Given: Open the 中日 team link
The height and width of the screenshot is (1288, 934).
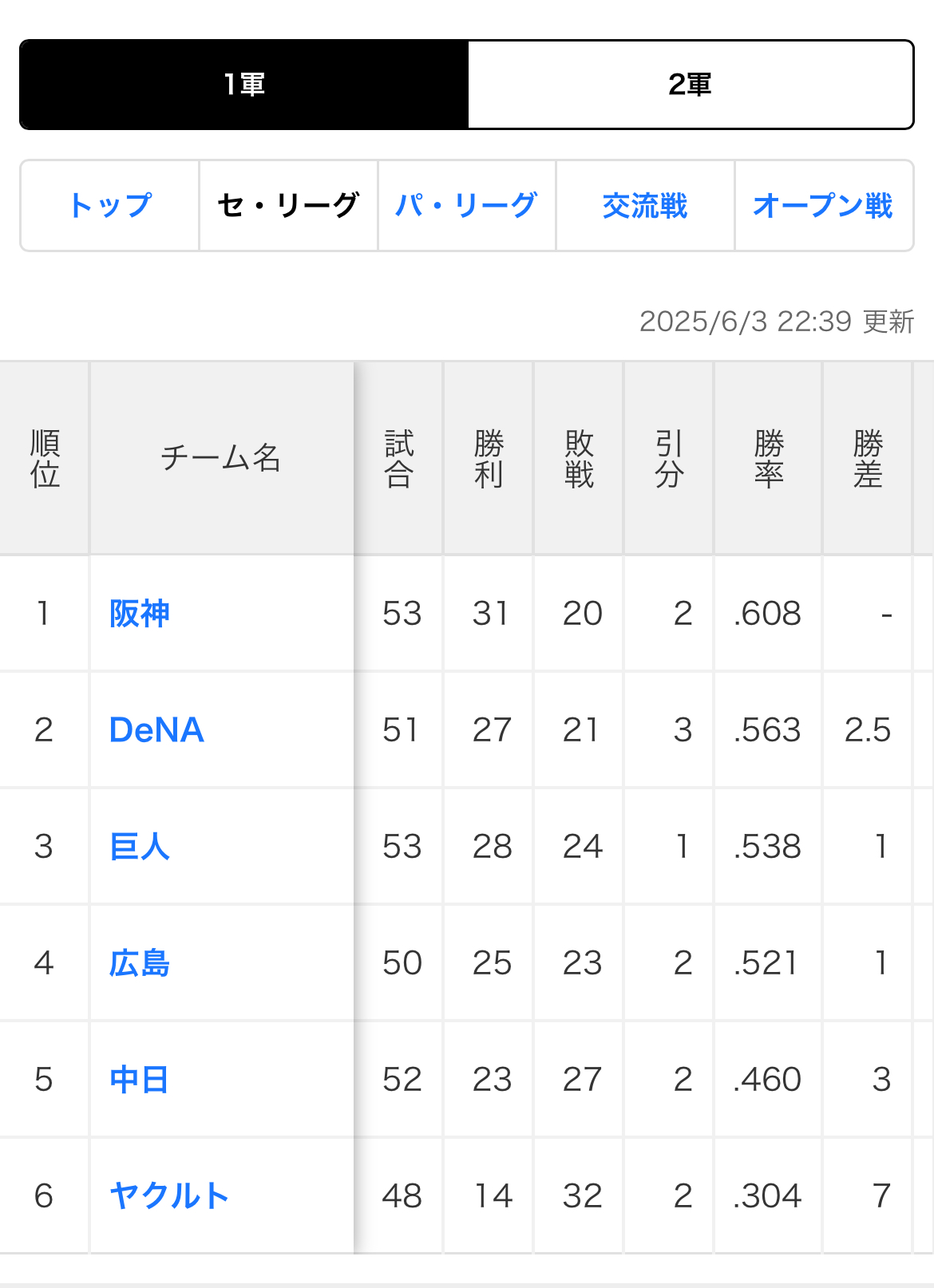Looking at the screenshot, I should coord(140,1080).
